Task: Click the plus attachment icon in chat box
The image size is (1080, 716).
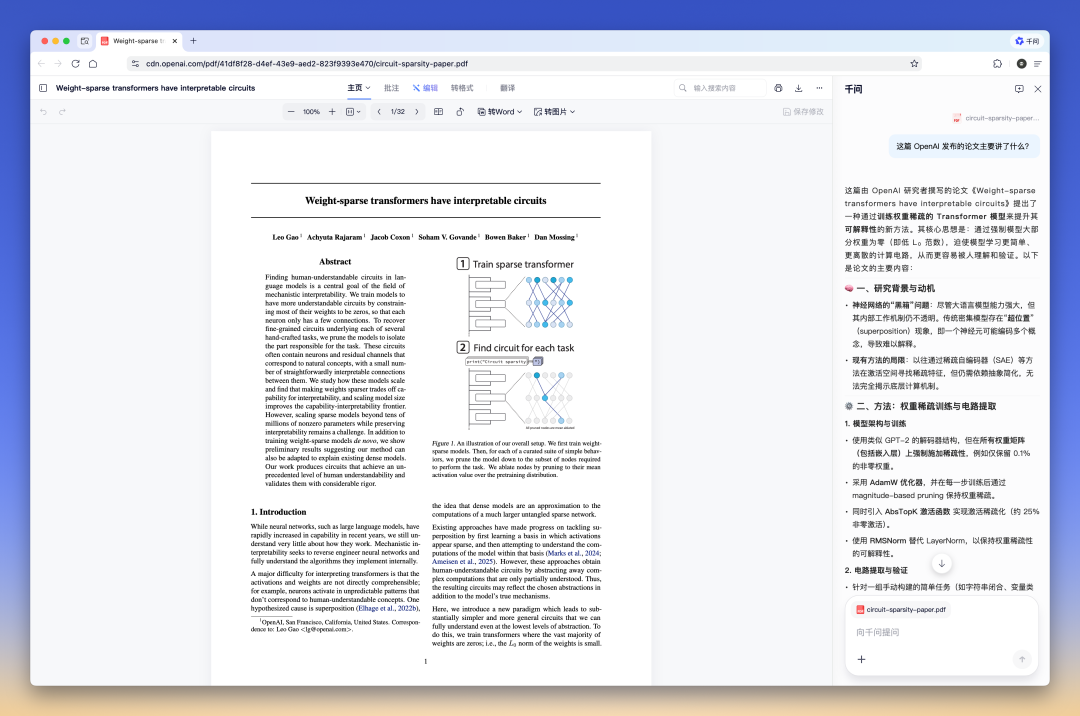Action: tap(861, 659)
